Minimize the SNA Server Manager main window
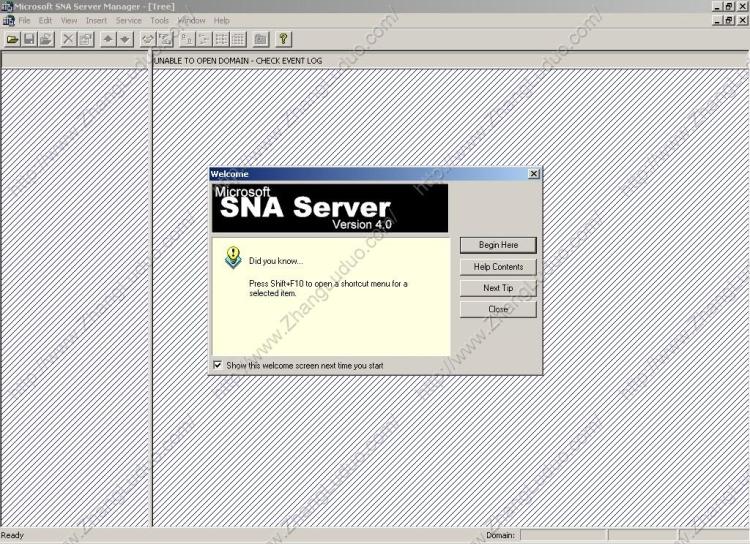 point(717,7)
